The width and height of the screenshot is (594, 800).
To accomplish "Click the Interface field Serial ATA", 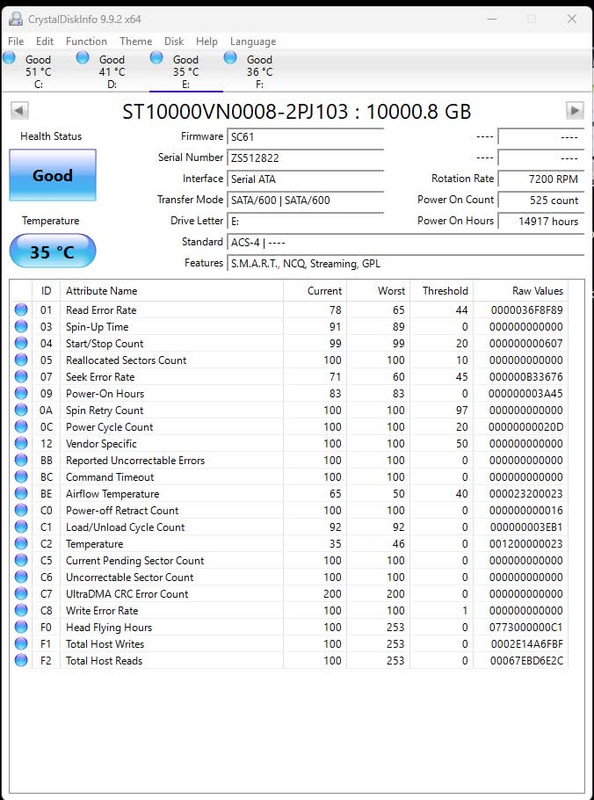I will click(305, 179).
